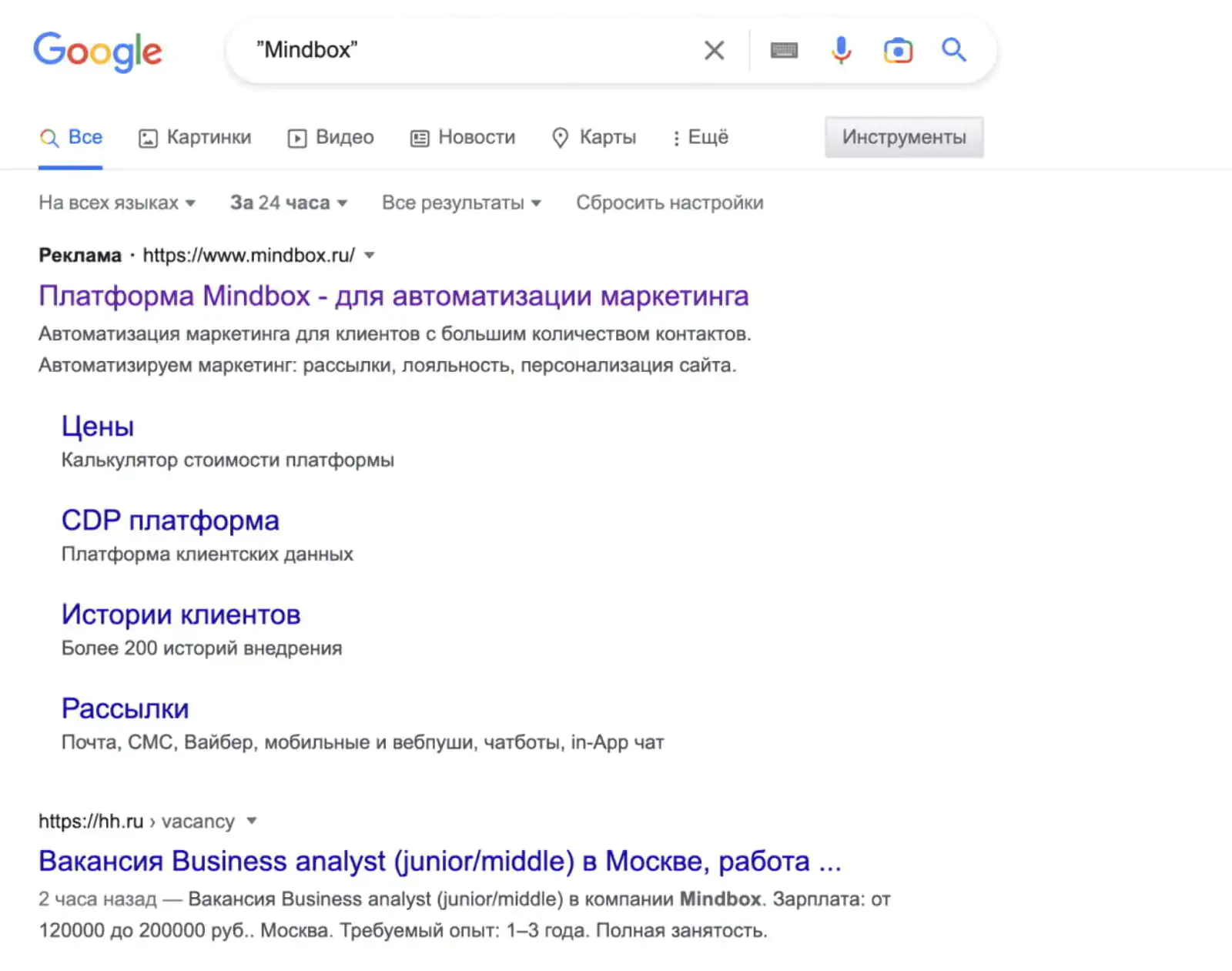Open the on-screen keyboard icon
The height and width of the screenshot is (971, 1232).
pyautogui.click(x=784, y=51)
